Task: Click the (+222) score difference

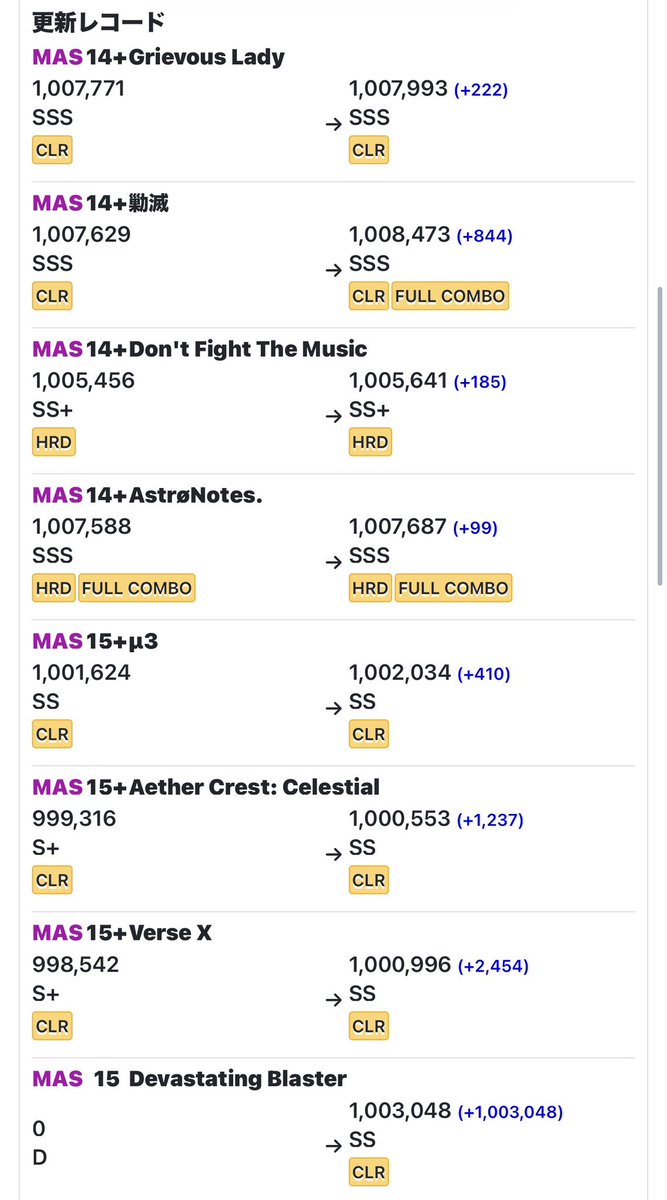Action: (481, 90)
